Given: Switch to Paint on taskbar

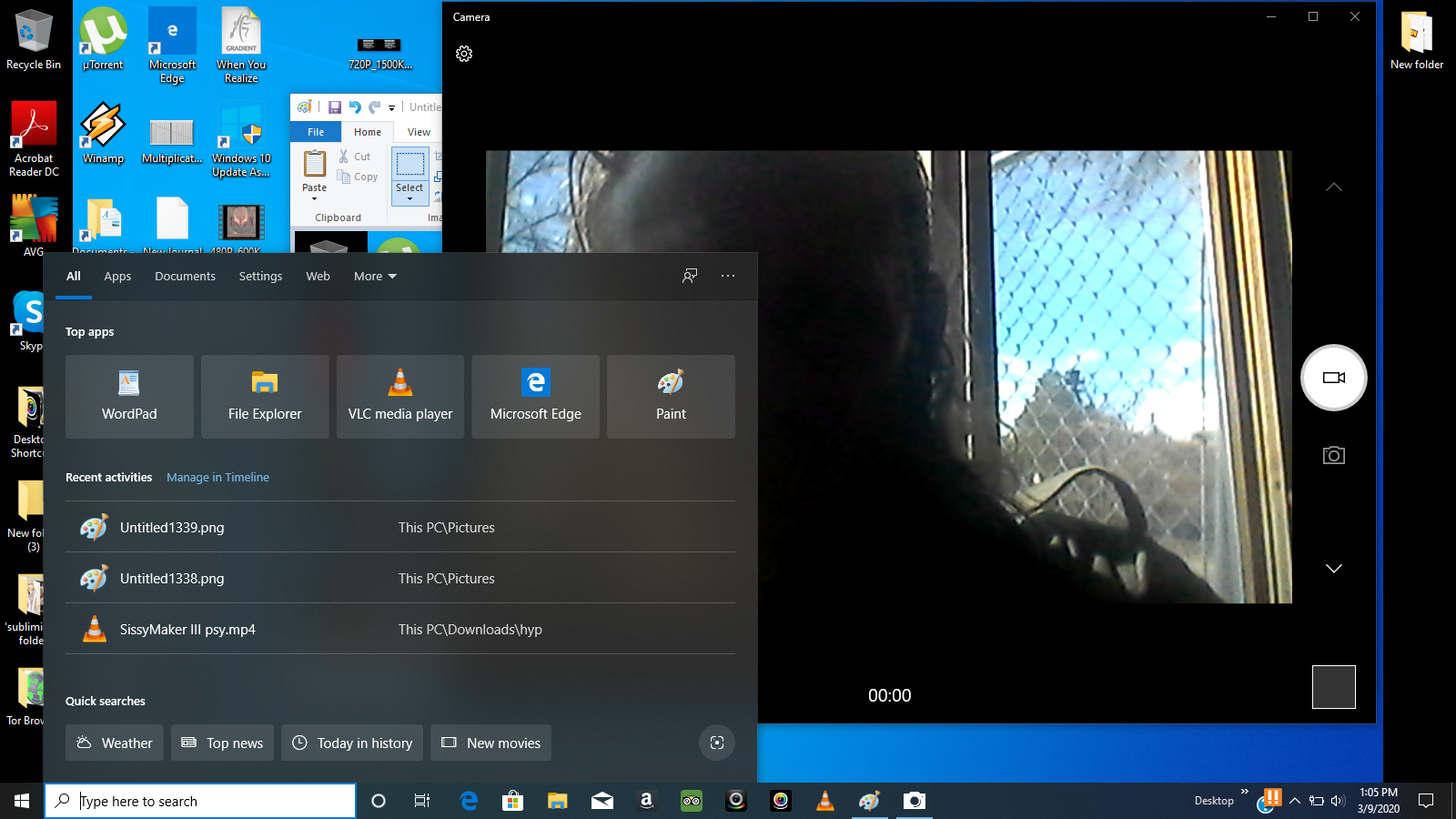Looking at the screenshot, I should pyautogui.click(x=870, y=801).
